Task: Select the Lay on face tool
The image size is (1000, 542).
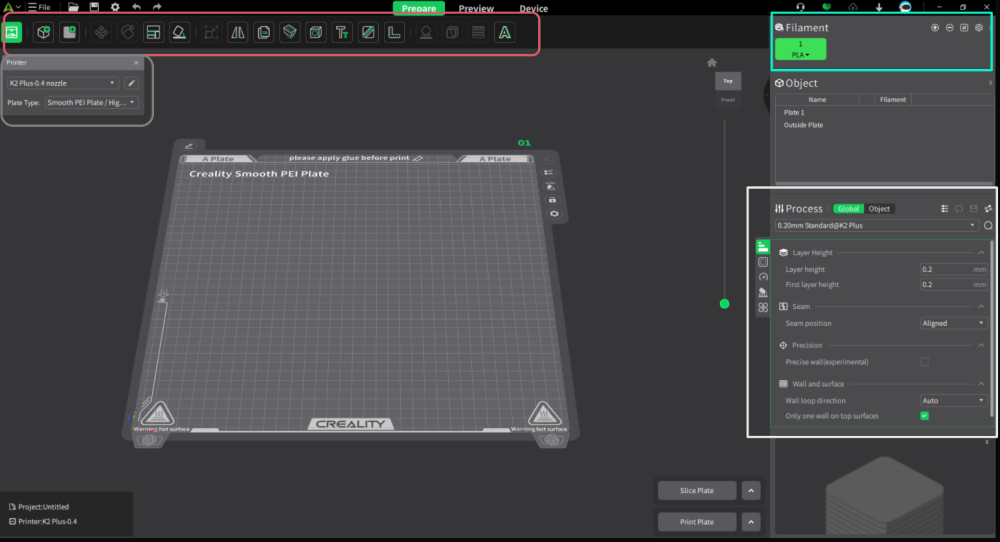Action: click(179, 33)
